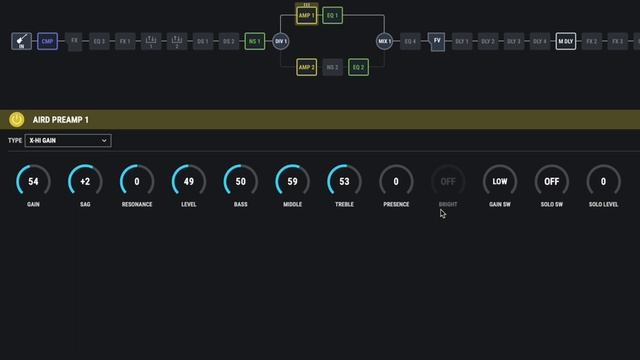Viewport: 640px width, 360px height.
Task: Select the FX pedal block after CMP
Action: [x=74, y=41]
